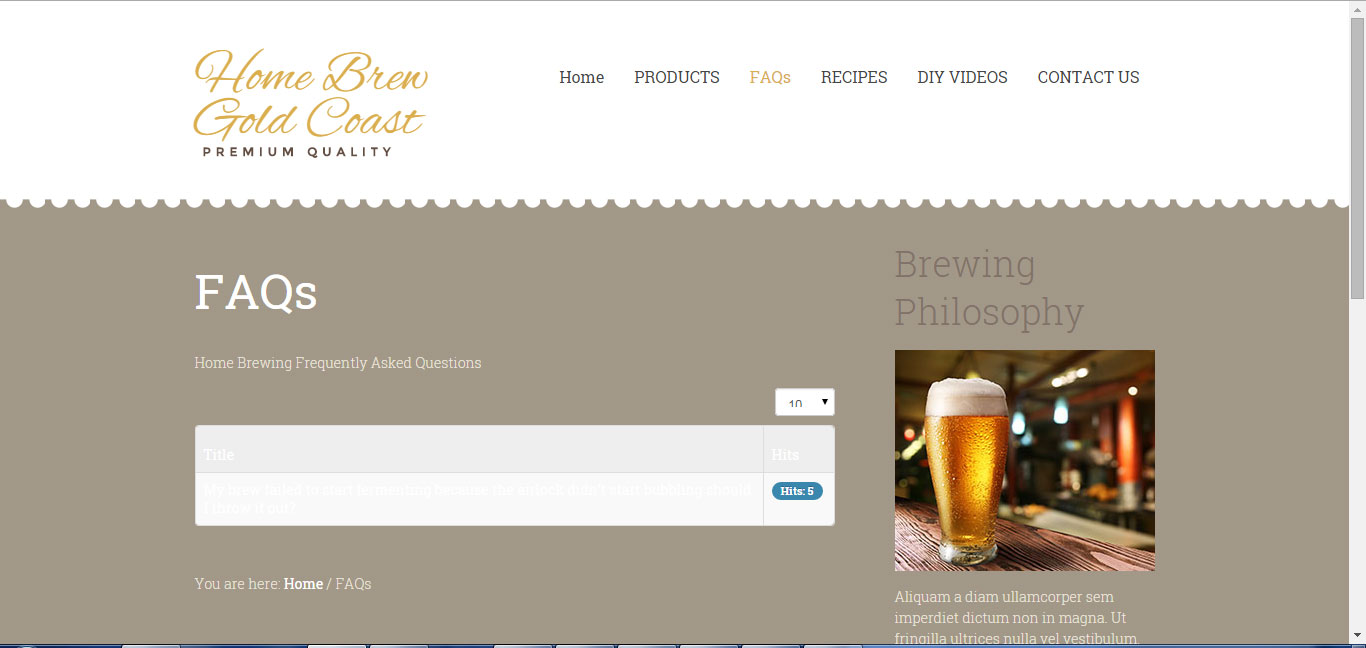Click the FAQs page heading

pos(256,293)
